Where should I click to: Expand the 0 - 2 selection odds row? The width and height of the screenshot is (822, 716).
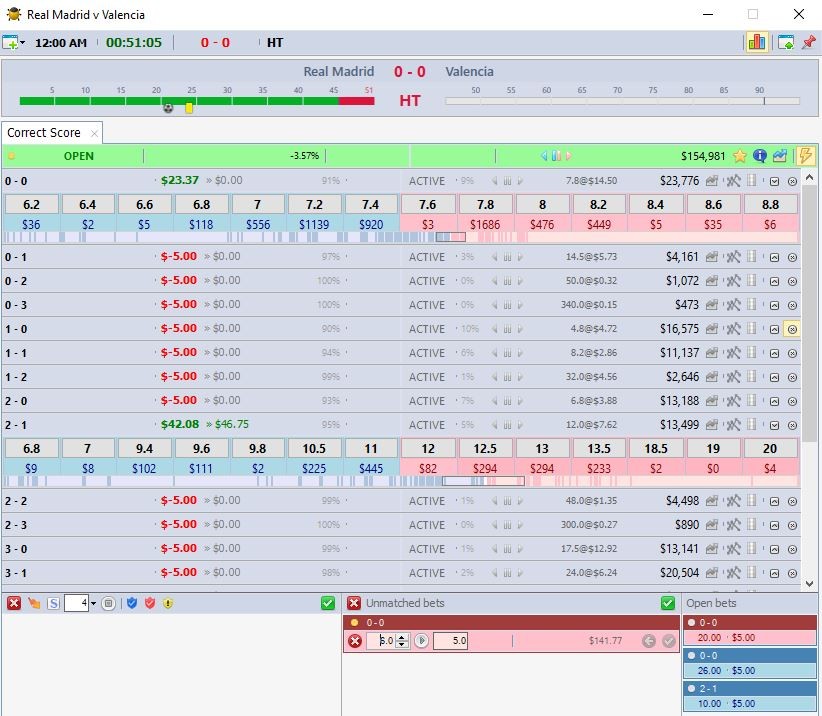[774, 281]
